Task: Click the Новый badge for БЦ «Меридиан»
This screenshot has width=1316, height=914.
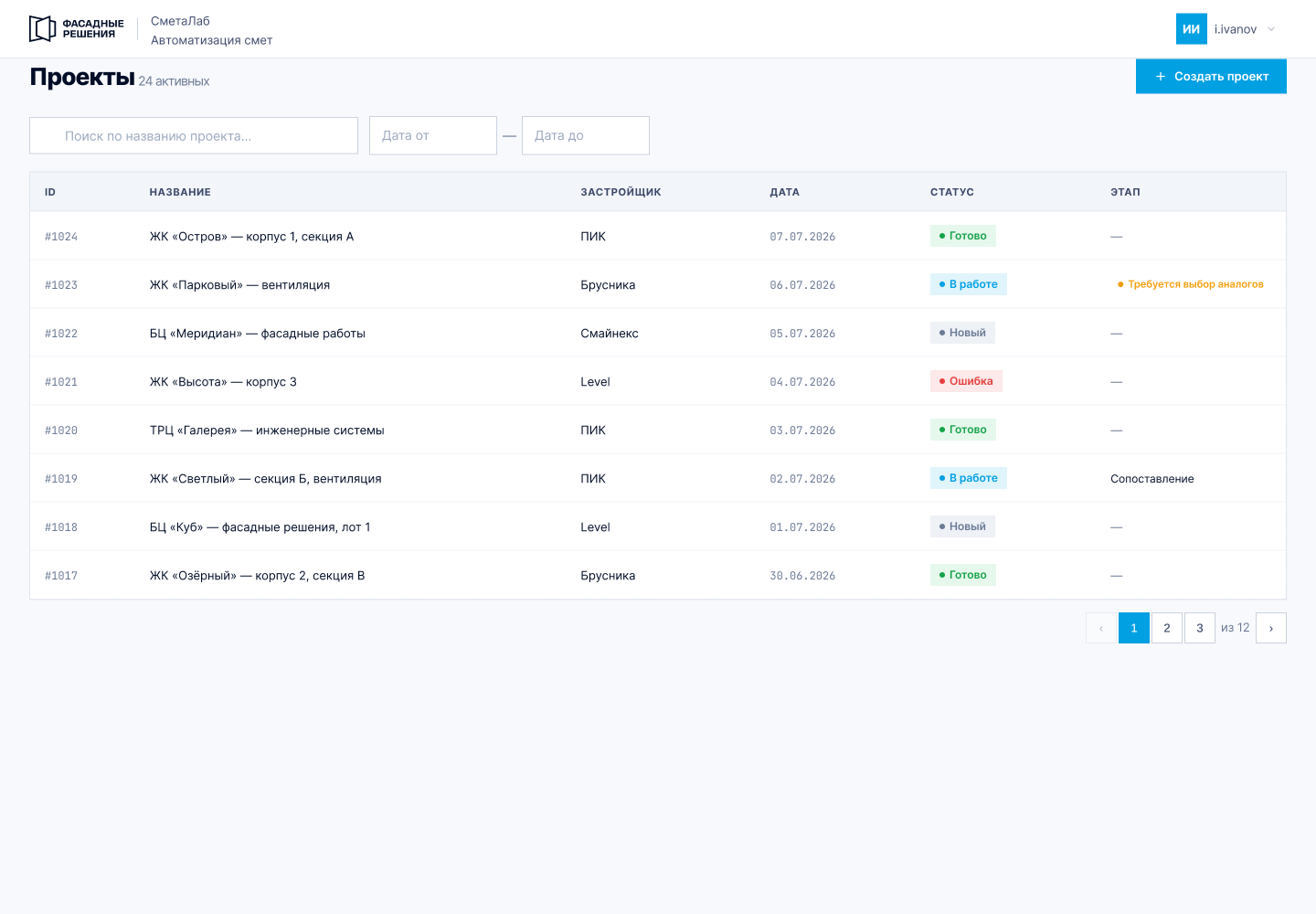Action: pyautogui.click(x=962, y=333)
